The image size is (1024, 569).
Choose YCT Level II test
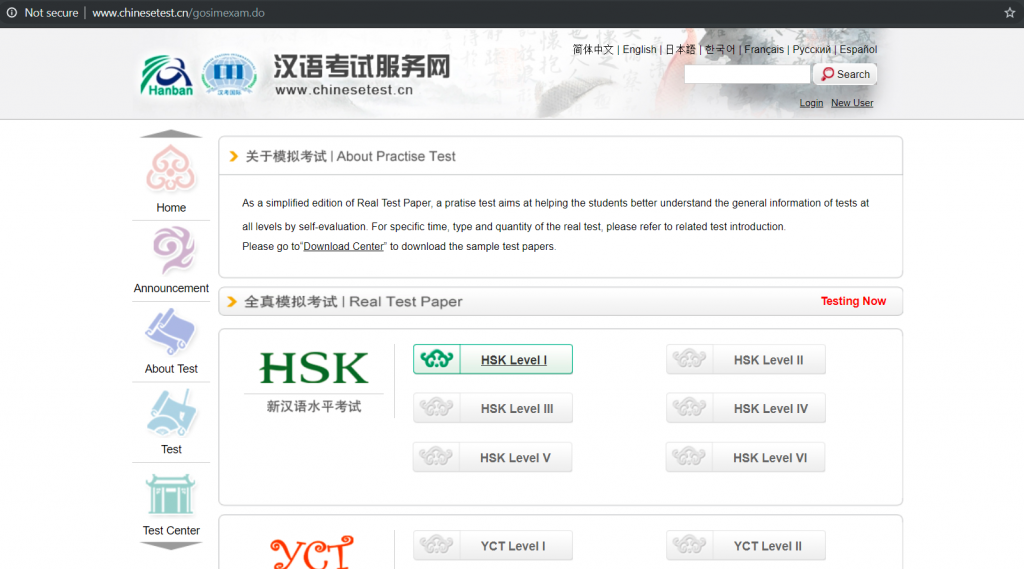[x=746, y=546]
